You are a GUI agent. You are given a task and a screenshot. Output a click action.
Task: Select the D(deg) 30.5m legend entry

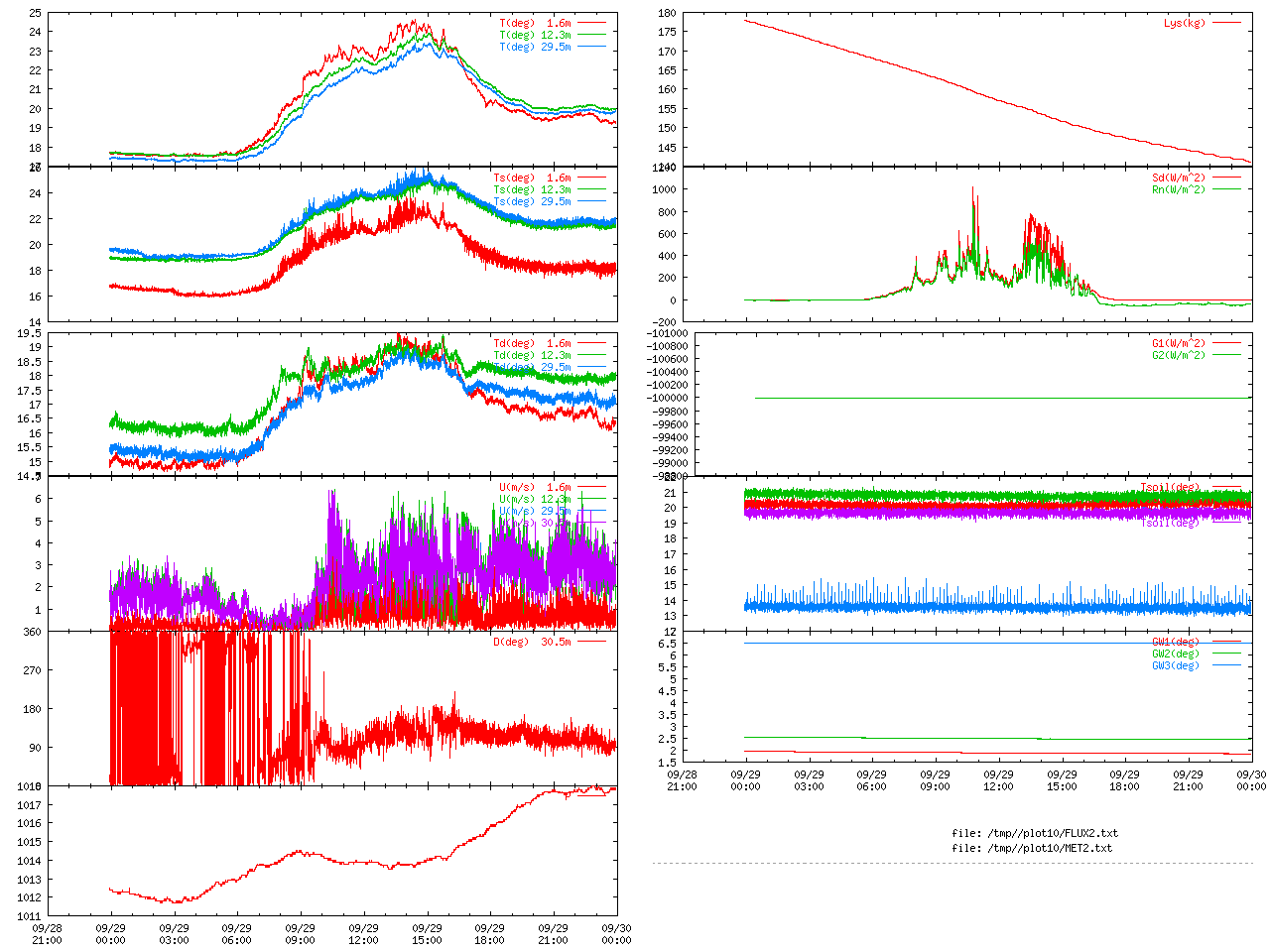[x=532, y=642]
